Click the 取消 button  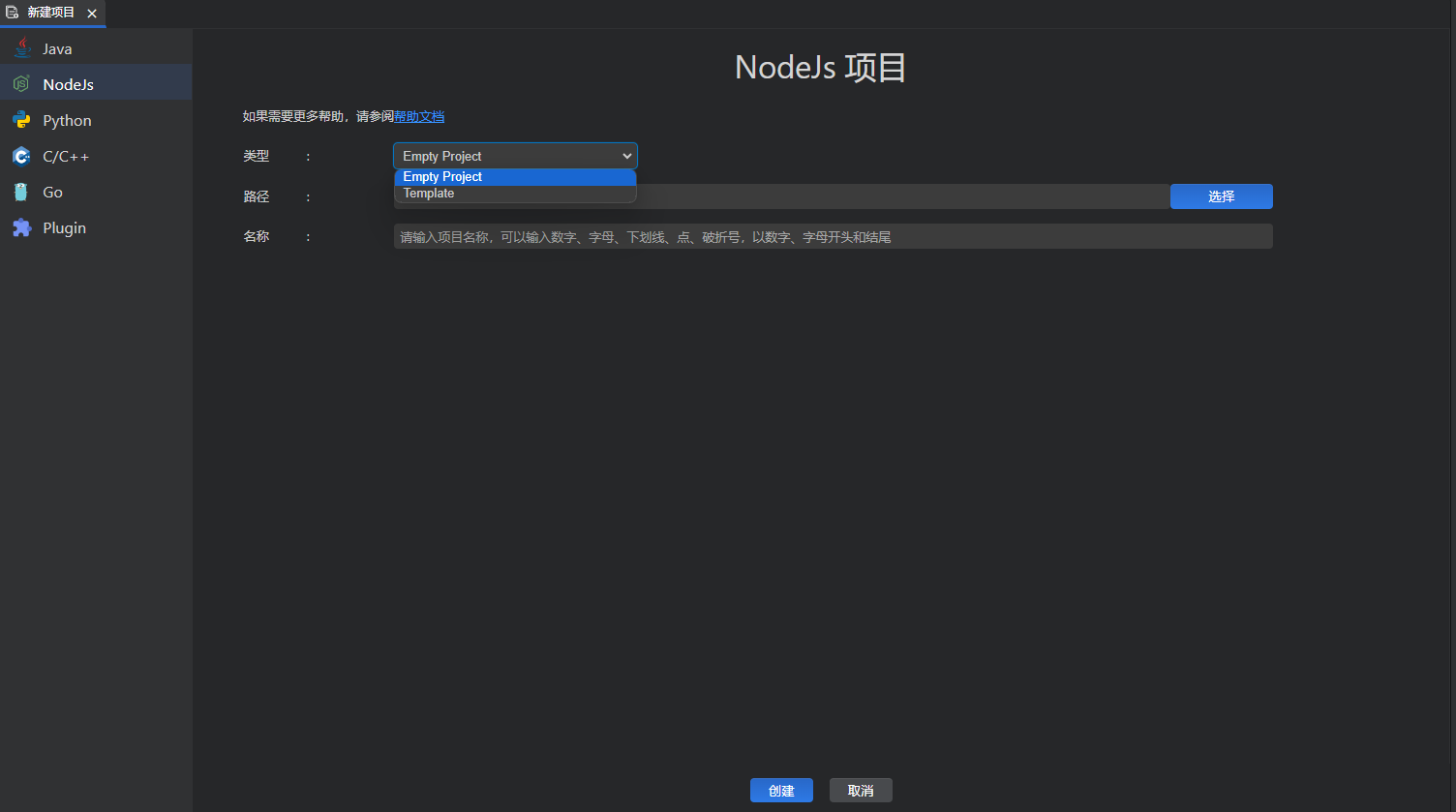(x=861, y=791)
